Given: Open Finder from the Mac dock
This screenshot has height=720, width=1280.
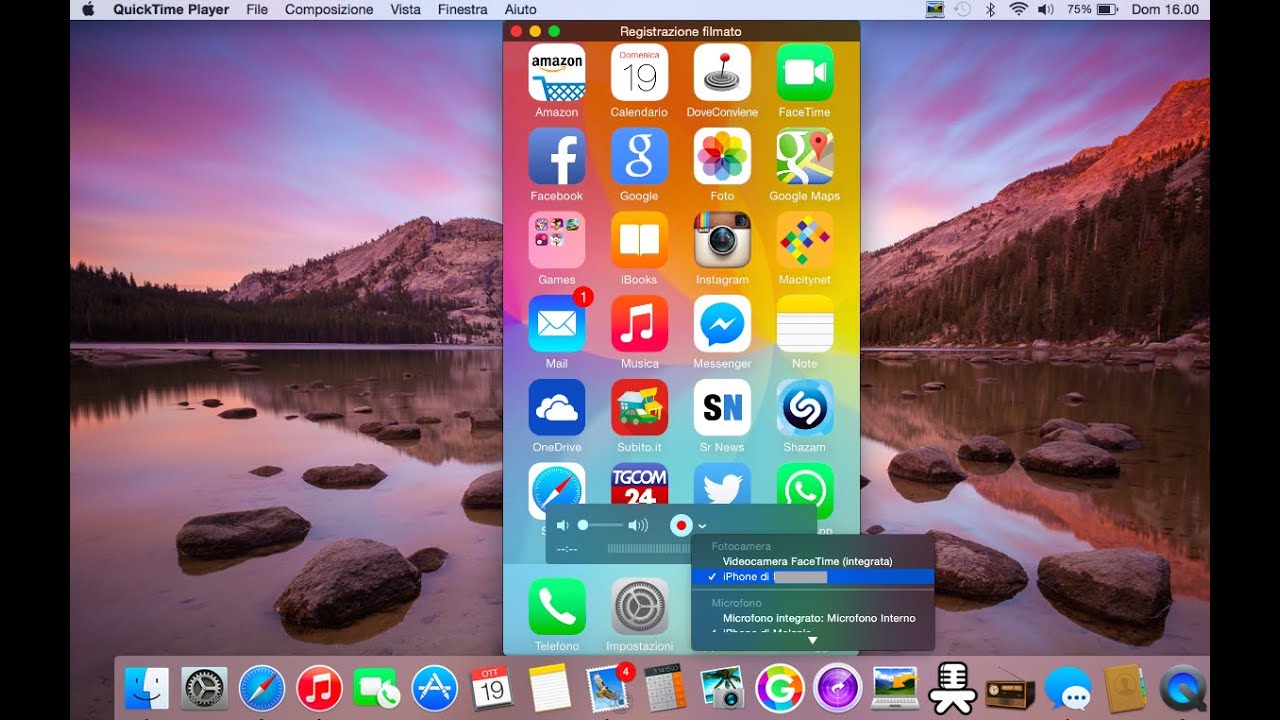Looking at the screenshot, I should pos(147,688).
